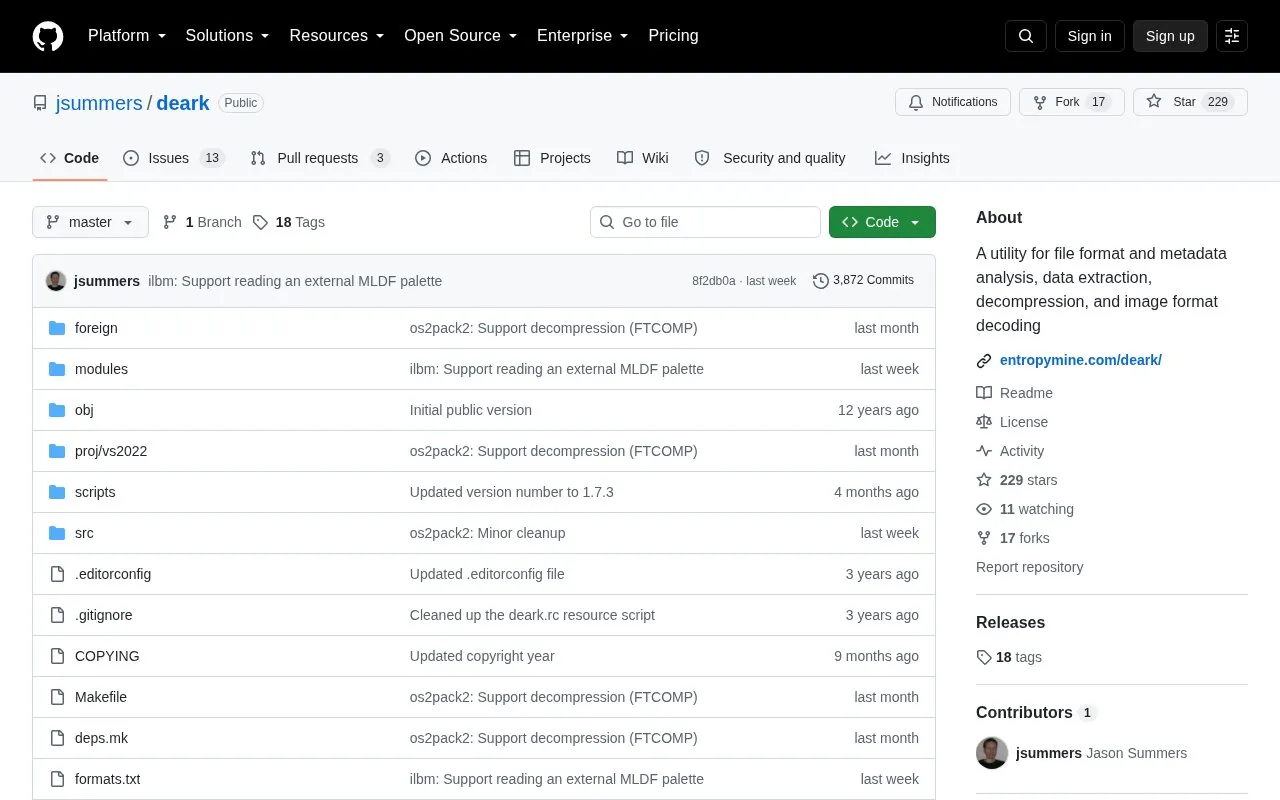Expand the Enterprise menu
The height and width of the screenshot is (800, 1280).
point(583,36)
